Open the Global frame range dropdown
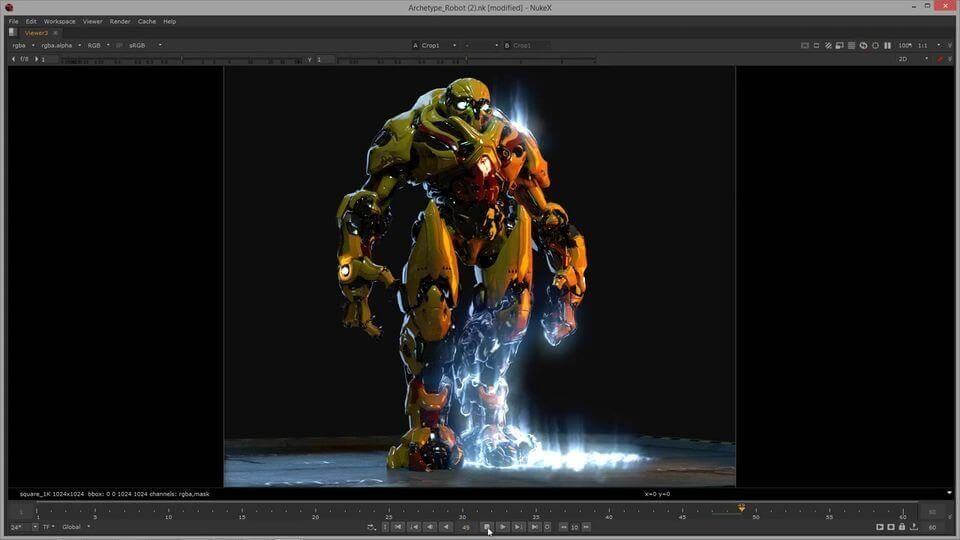 (x=76, y=527)
